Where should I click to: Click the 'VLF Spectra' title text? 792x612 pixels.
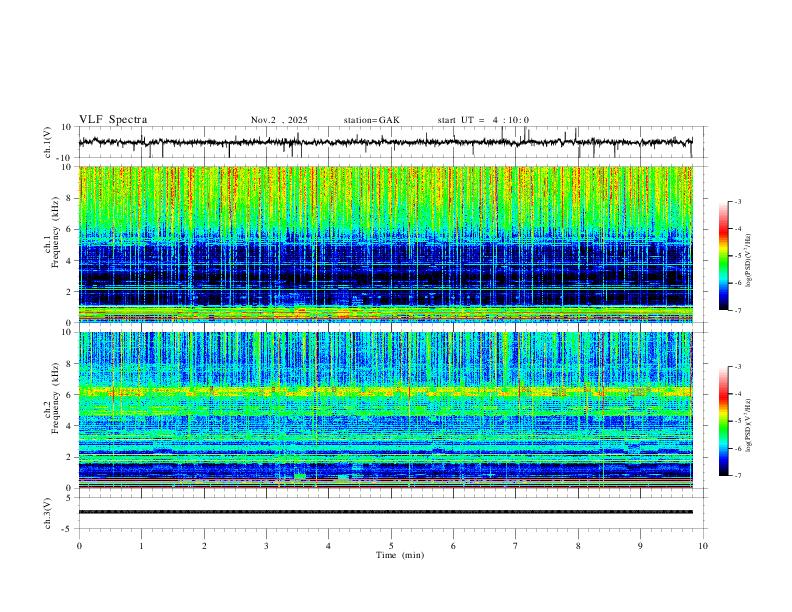click(x=113, y=120)
